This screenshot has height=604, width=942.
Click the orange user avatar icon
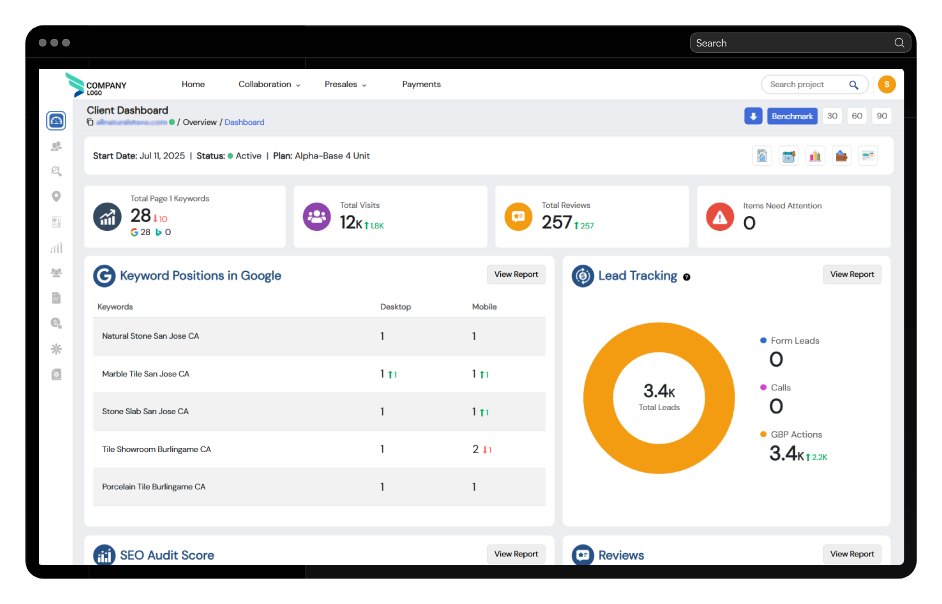tap(886, 85)
